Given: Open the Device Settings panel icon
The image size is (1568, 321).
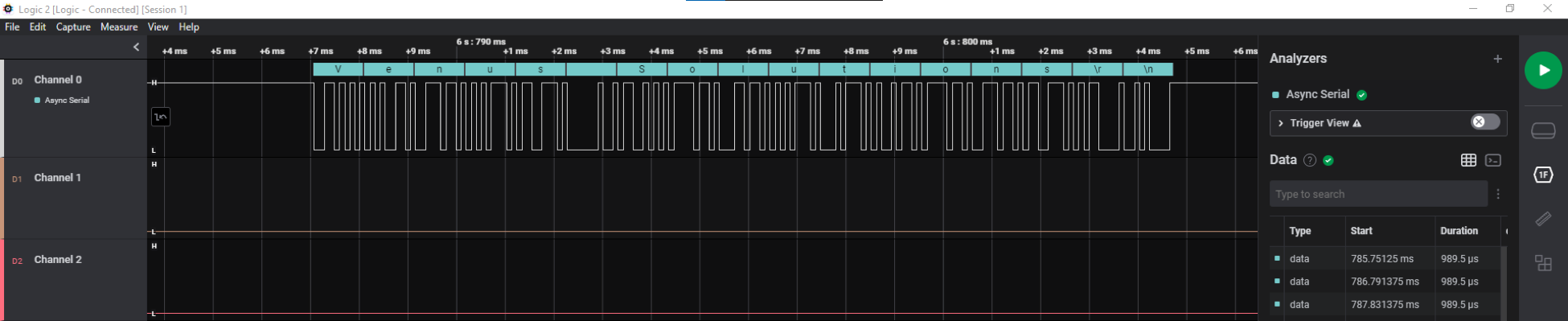Looking at the screenshot, I should tap(1543, 130).
